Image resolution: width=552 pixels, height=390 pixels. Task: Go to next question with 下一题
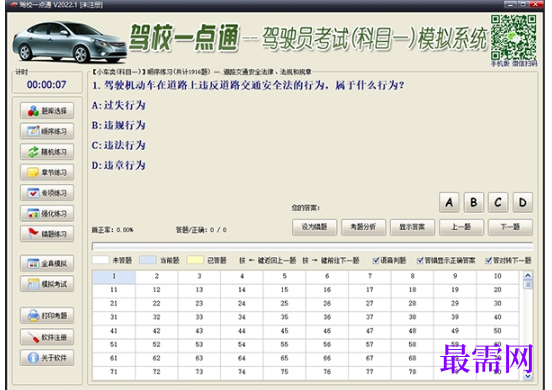[510, 227]
